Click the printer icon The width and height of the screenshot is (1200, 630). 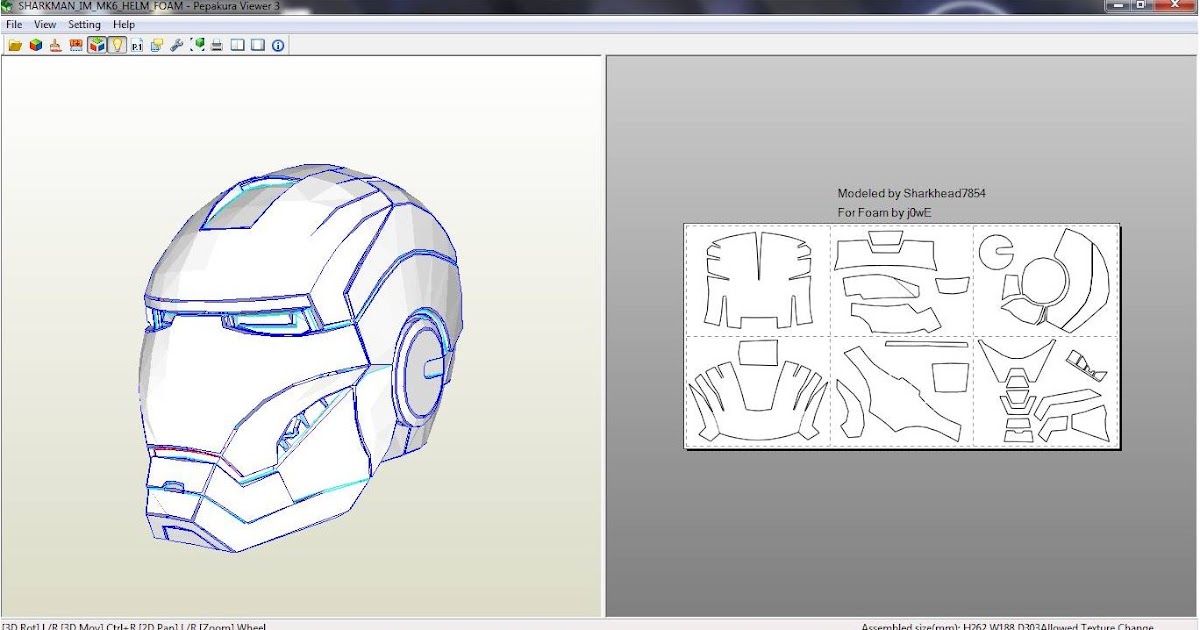217,45
